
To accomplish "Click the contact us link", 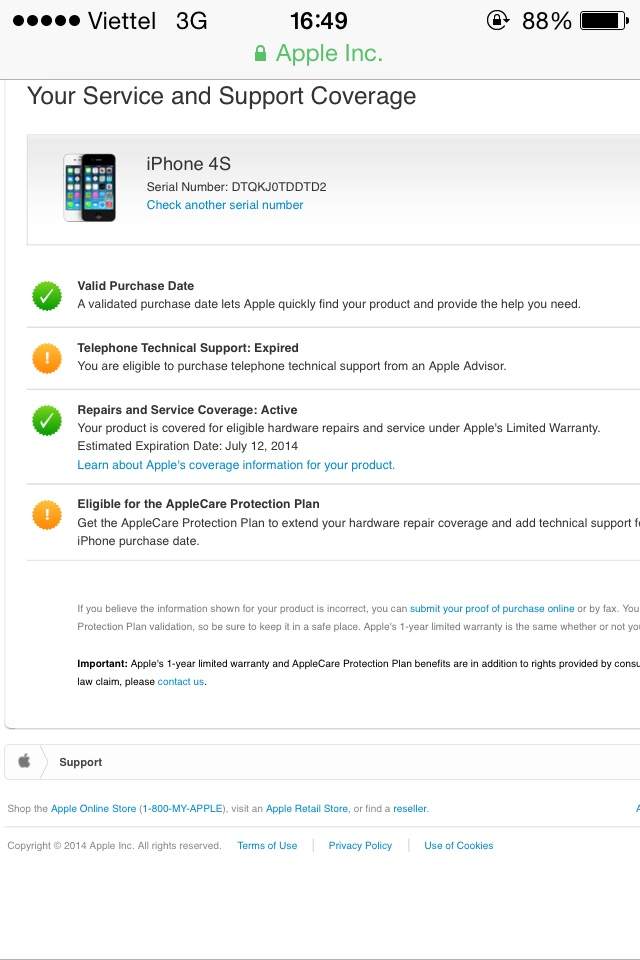I will (x=181, y=681).
